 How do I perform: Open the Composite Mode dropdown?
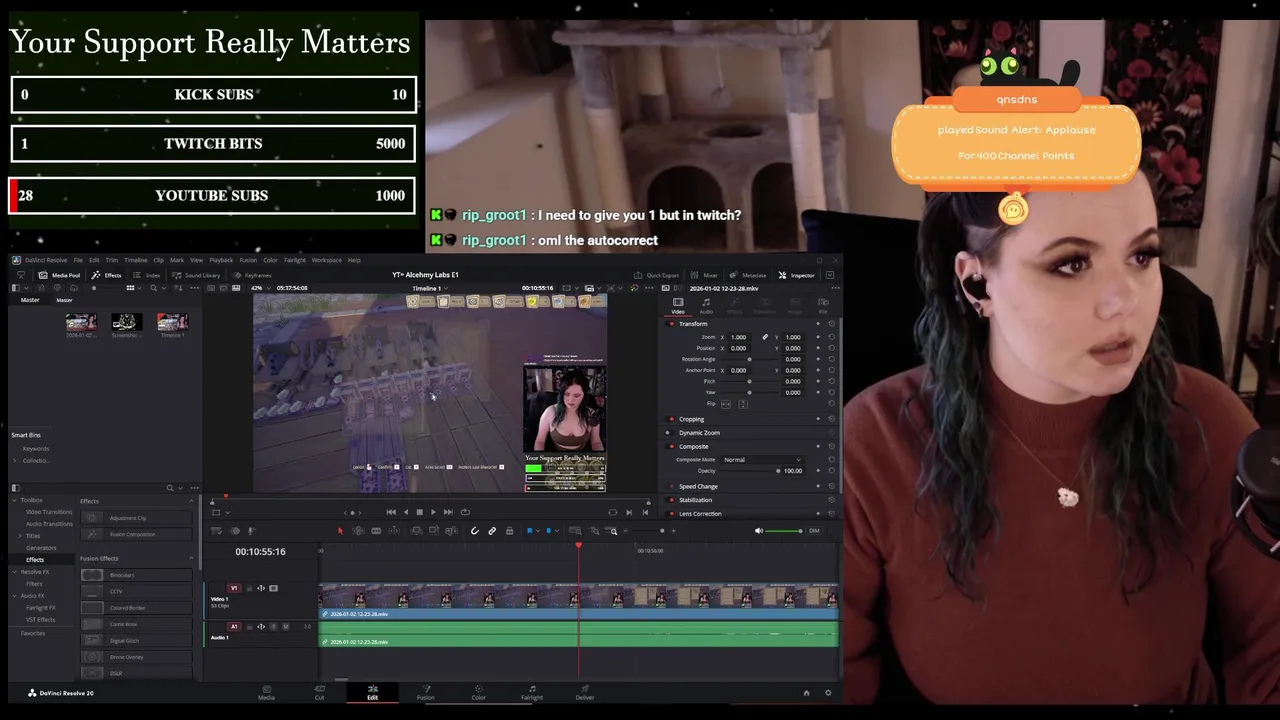click(761, 460)
